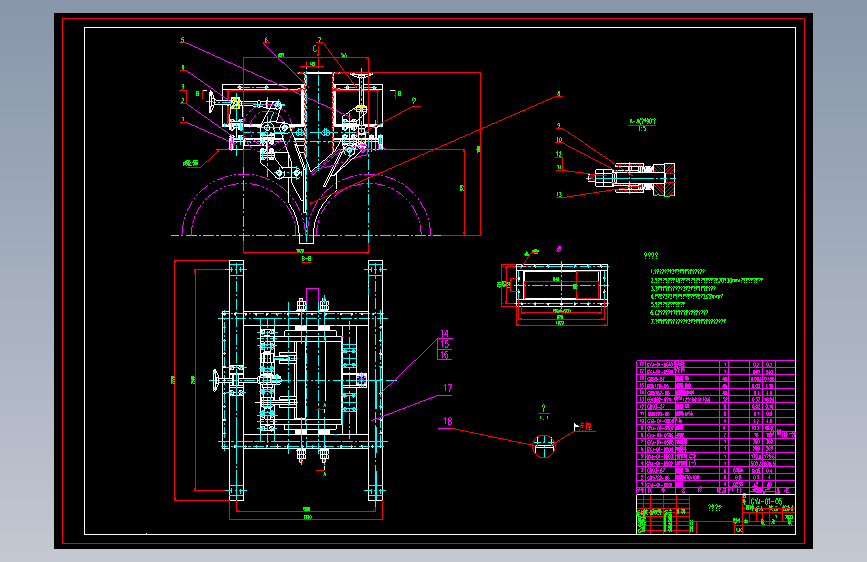Select balloon number 10 on the bolt detail
Image resolution: width=867 pixels, height=562 pixels.
559,140
